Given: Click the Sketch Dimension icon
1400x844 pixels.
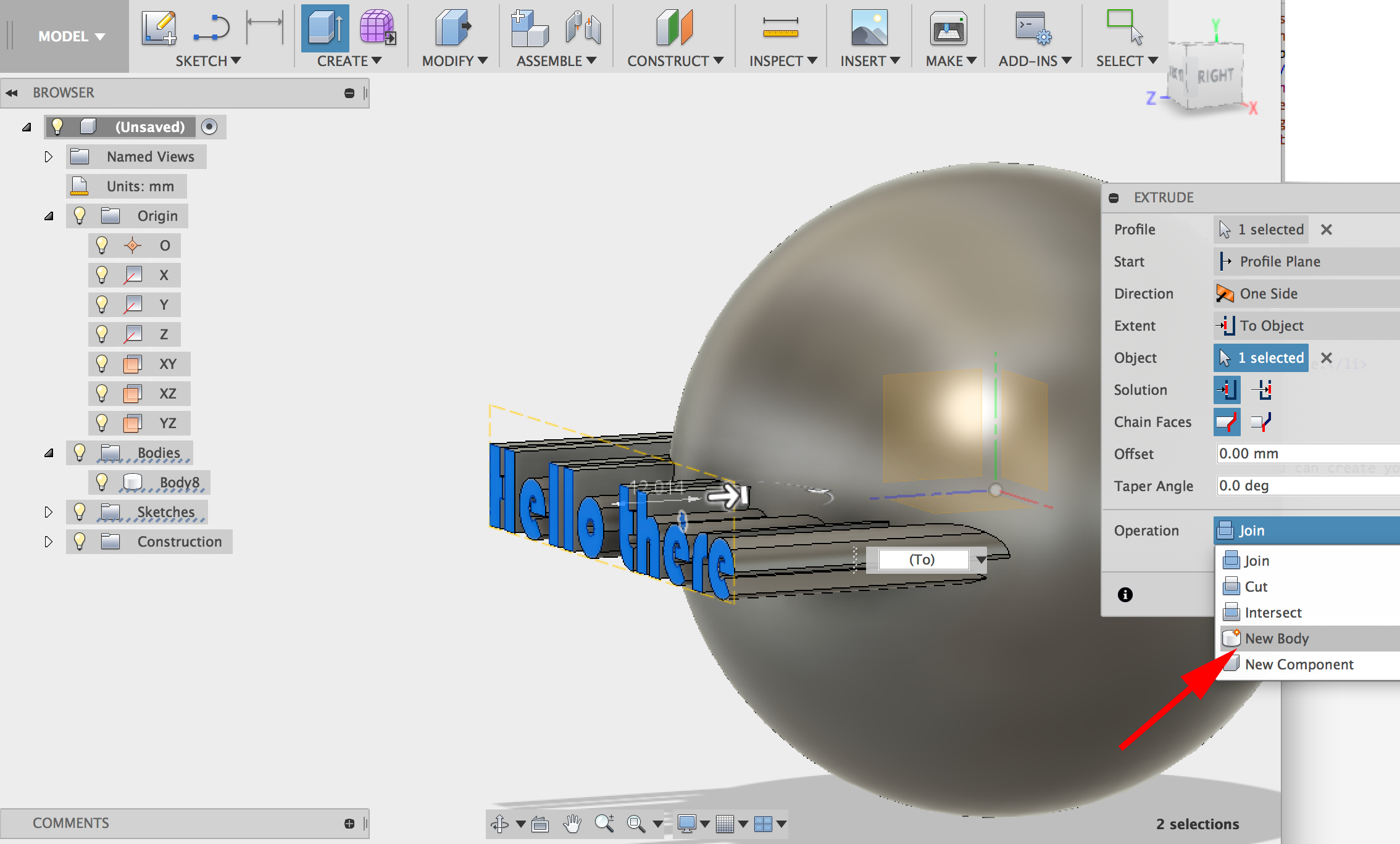Looking at the screenshot, I should click(x=264, y=27).
